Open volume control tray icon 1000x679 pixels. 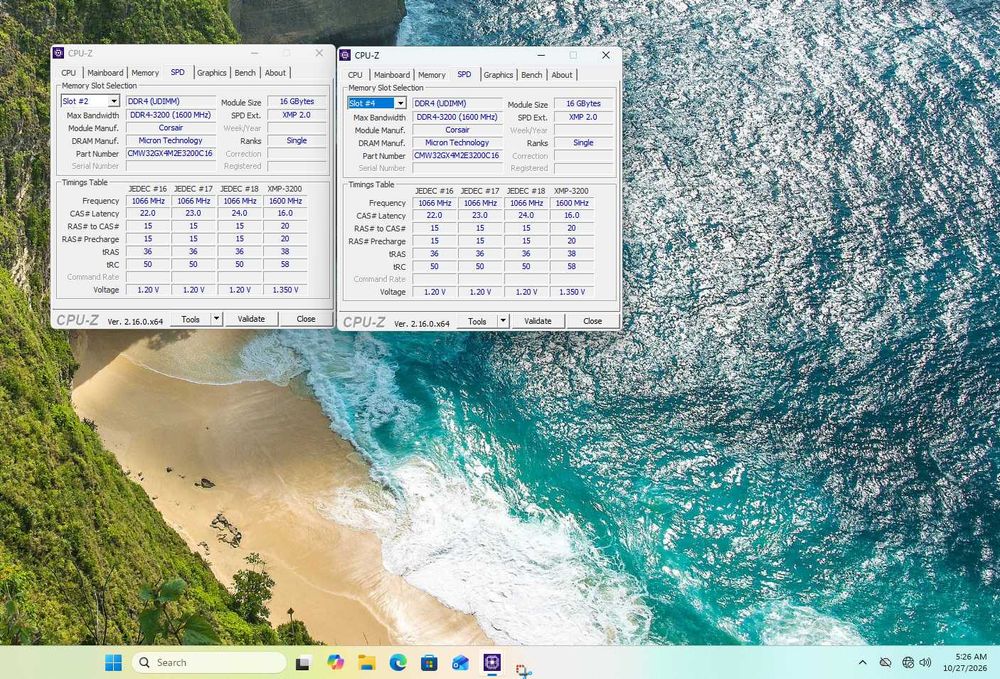[x=925, y=662]
